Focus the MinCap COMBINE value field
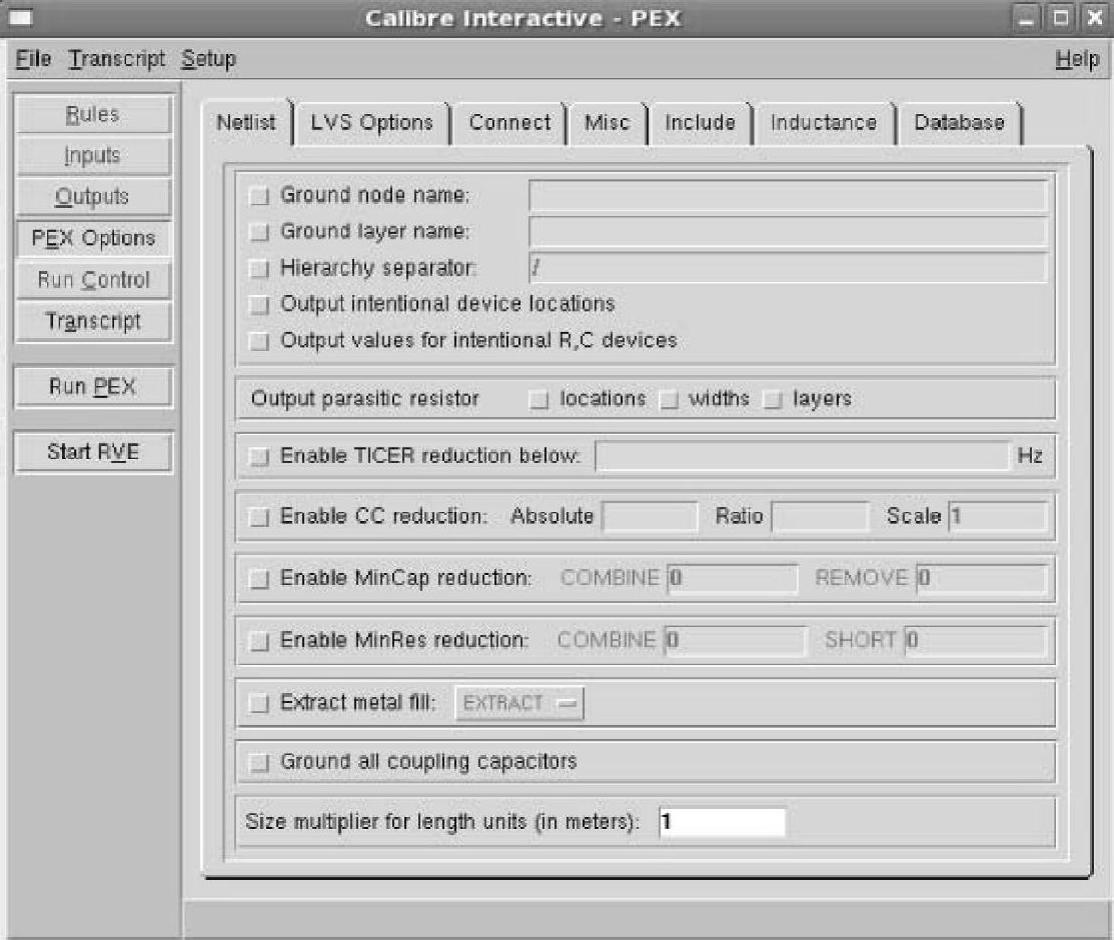This screenshot has width=1114, height=940. point(732,578)
